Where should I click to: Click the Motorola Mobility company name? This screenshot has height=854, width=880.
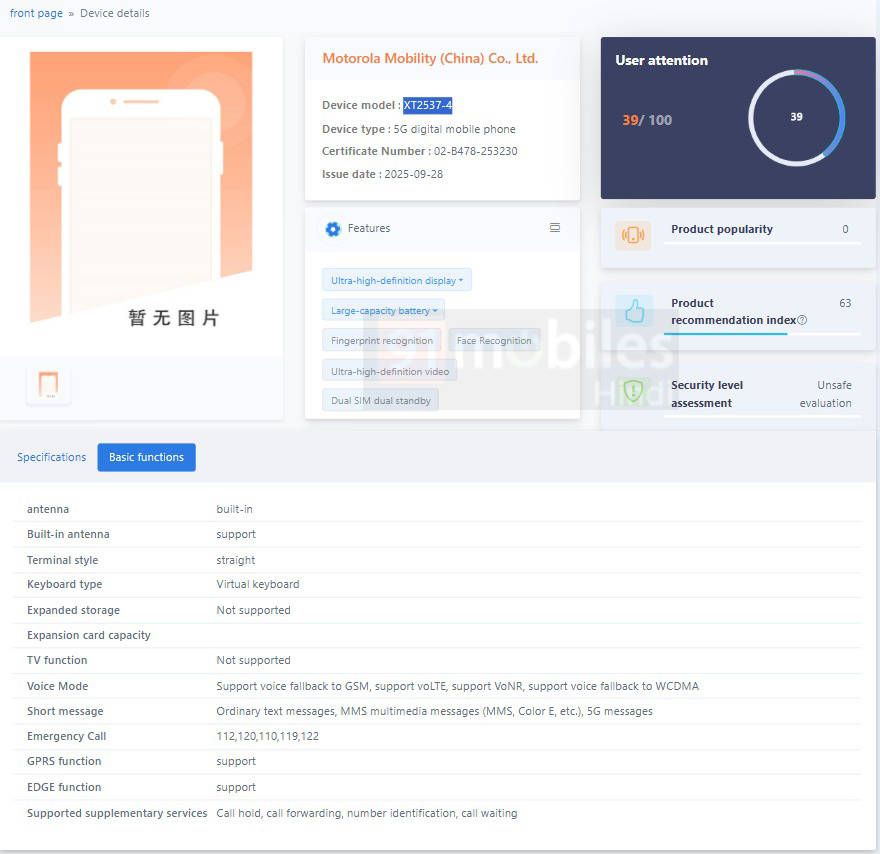(x=430, y=59)
